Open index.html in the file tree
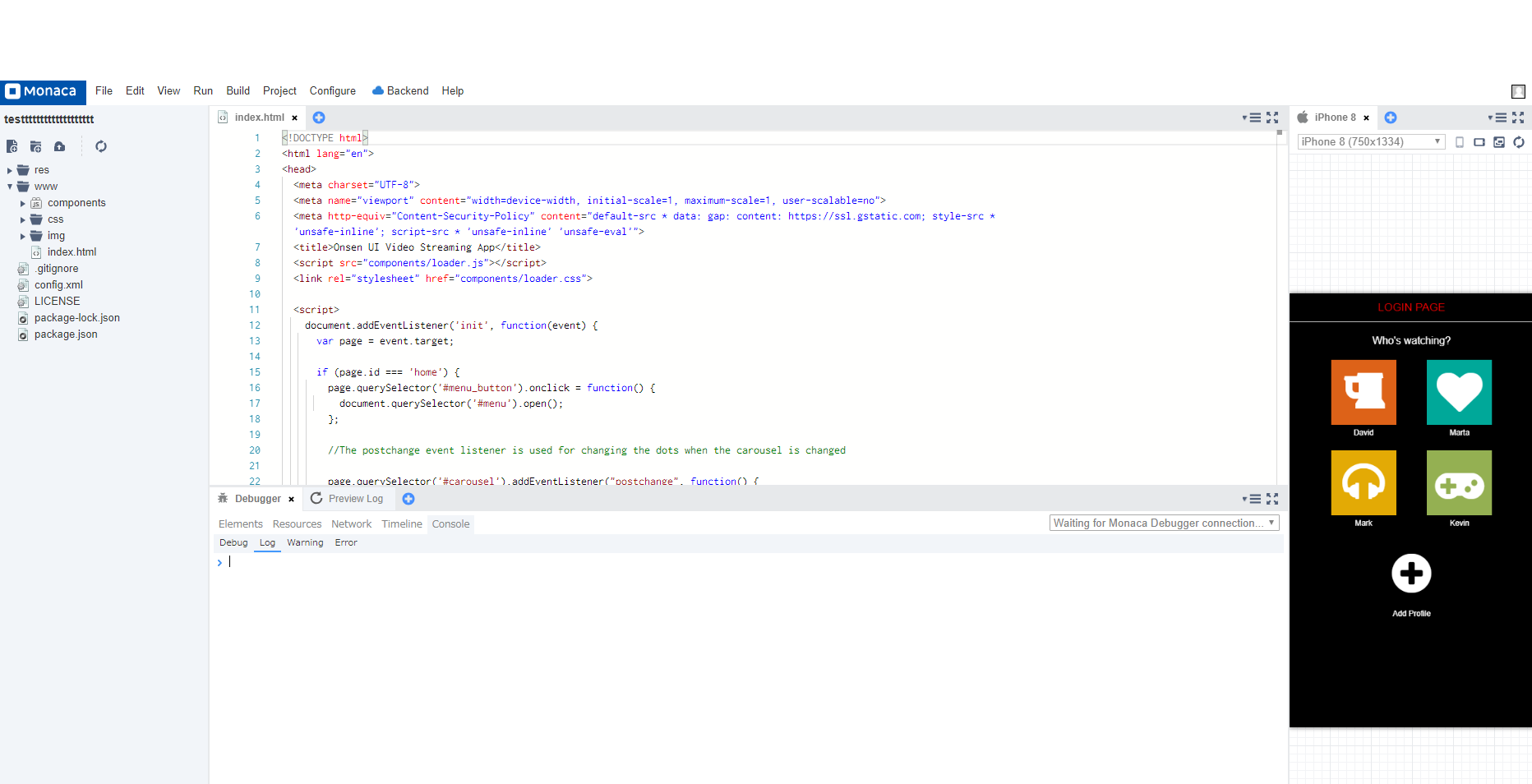Viewport: 1532px width, 784px height. (x=72, y=252)
